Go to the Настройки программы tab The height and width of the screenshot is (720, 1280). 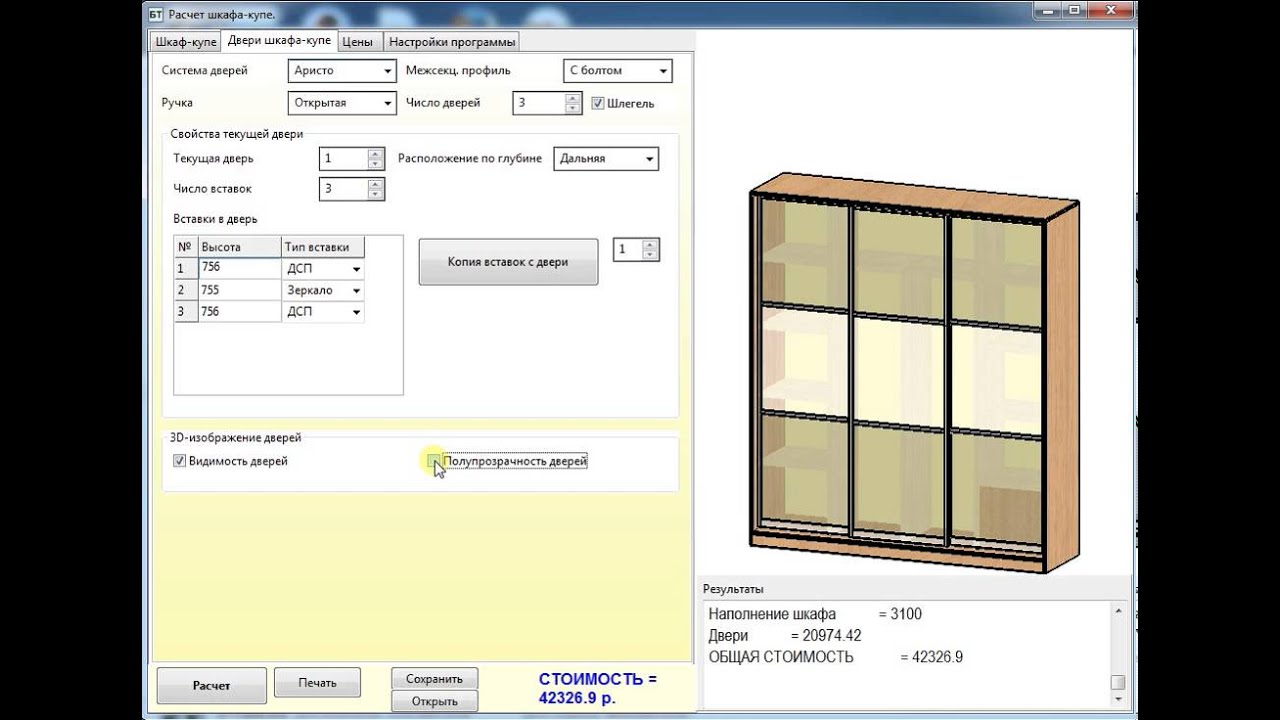pyautogui.click(x=451, y=42)
